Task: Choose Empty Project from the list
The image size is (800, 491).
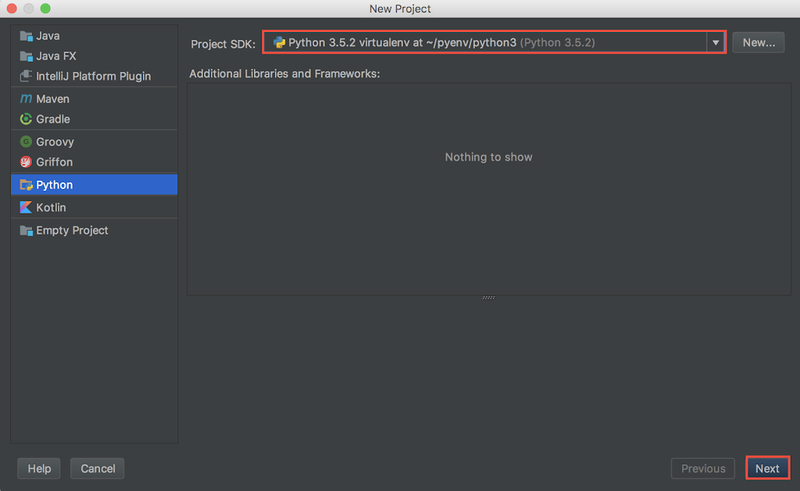Action: click(72, 230)
